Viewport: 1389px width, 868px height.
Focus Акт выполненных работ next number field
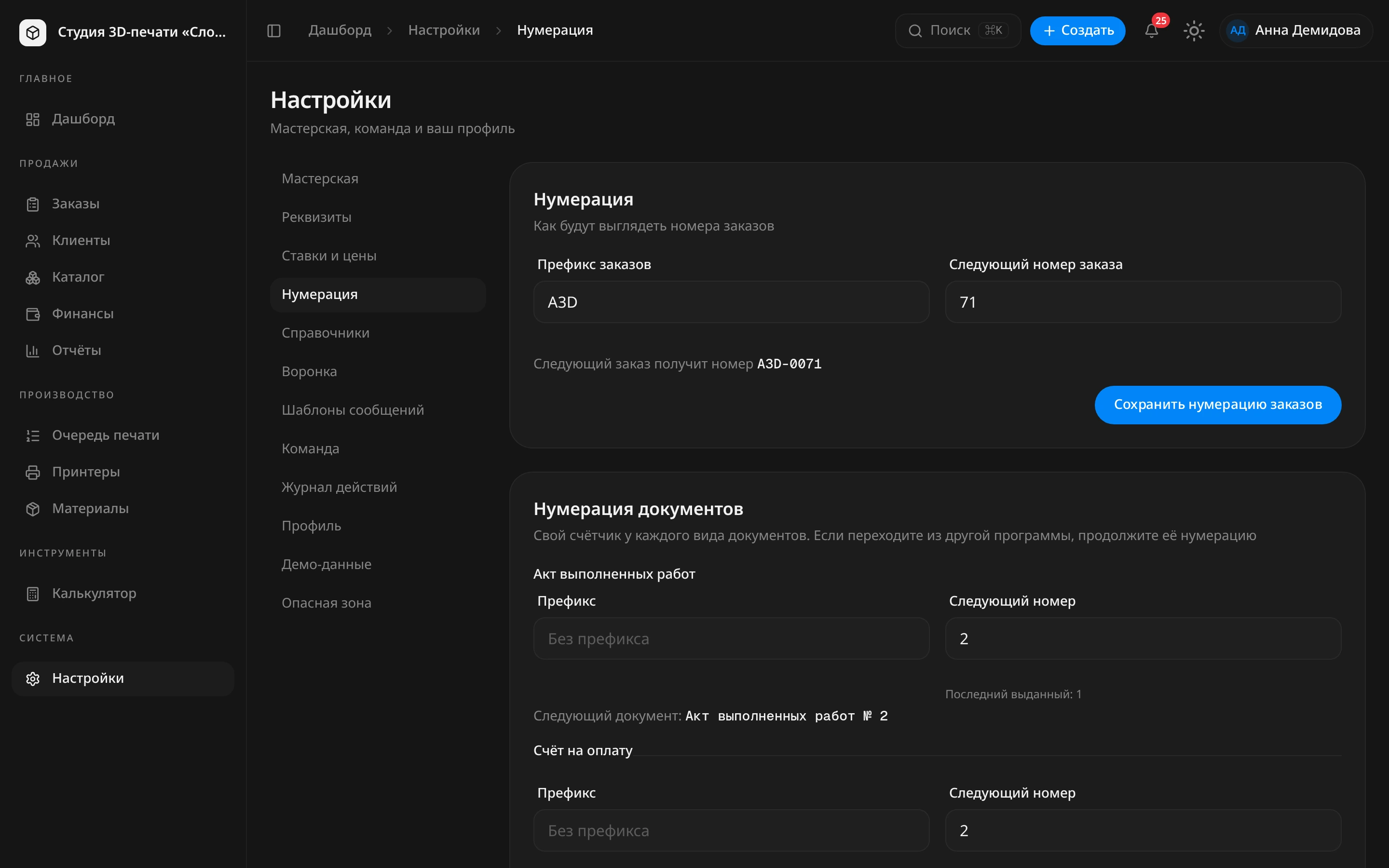(1143, 638)
